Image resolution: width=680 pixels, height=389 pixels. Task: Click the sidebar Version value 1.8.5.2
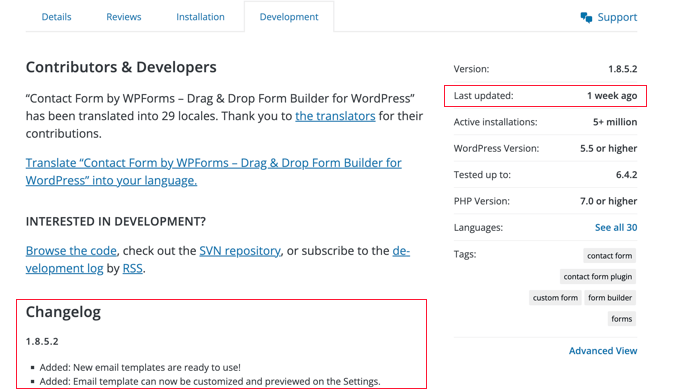(x=622, y=69)
